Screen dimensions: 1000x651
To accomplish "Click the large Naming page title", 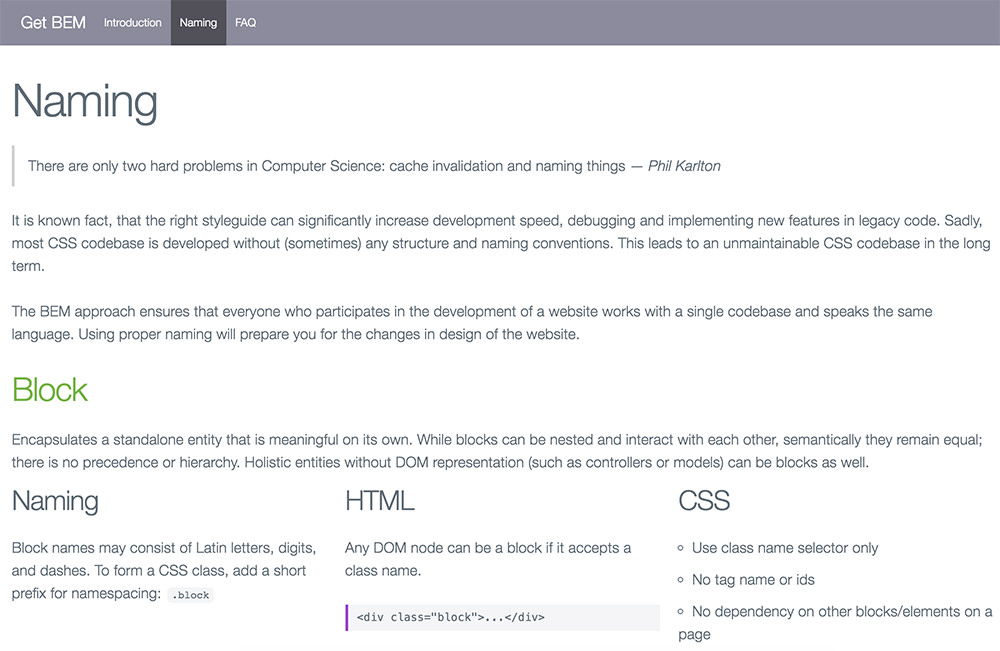I will (x=85, y=102).
